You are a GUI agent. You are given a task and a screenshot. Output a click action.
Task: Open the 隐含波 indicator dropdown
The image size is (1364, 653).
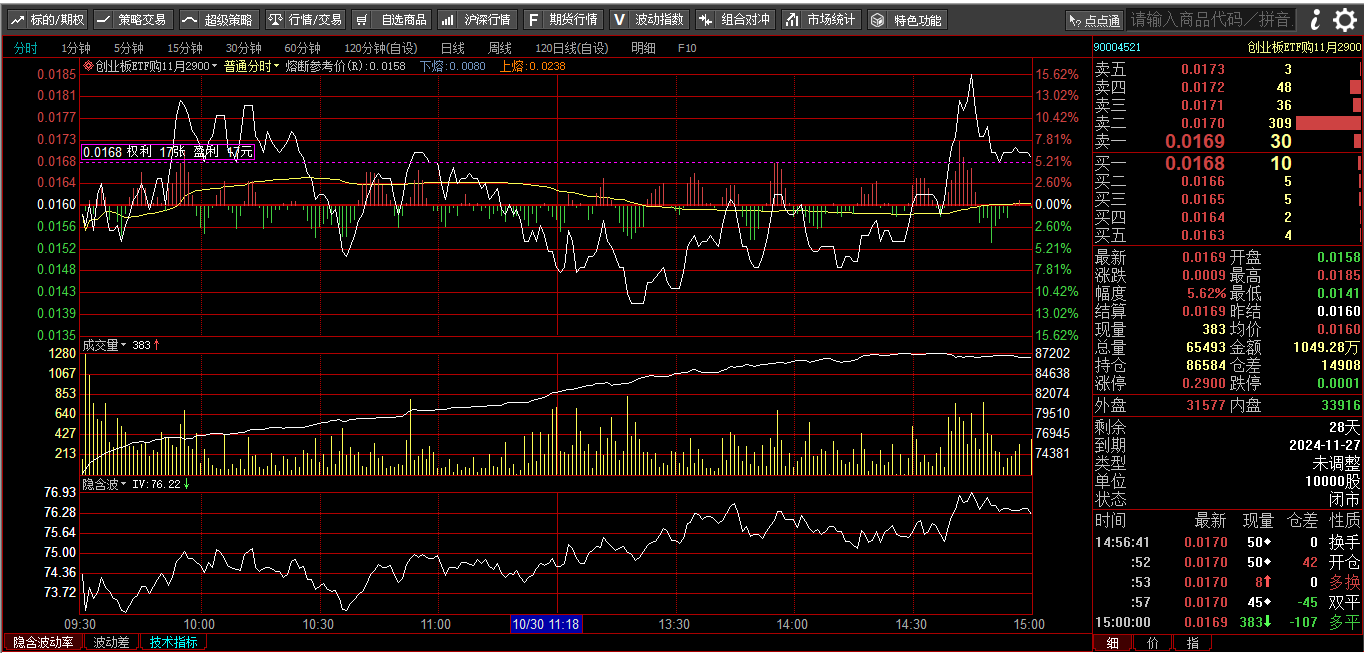pos(105,484)
